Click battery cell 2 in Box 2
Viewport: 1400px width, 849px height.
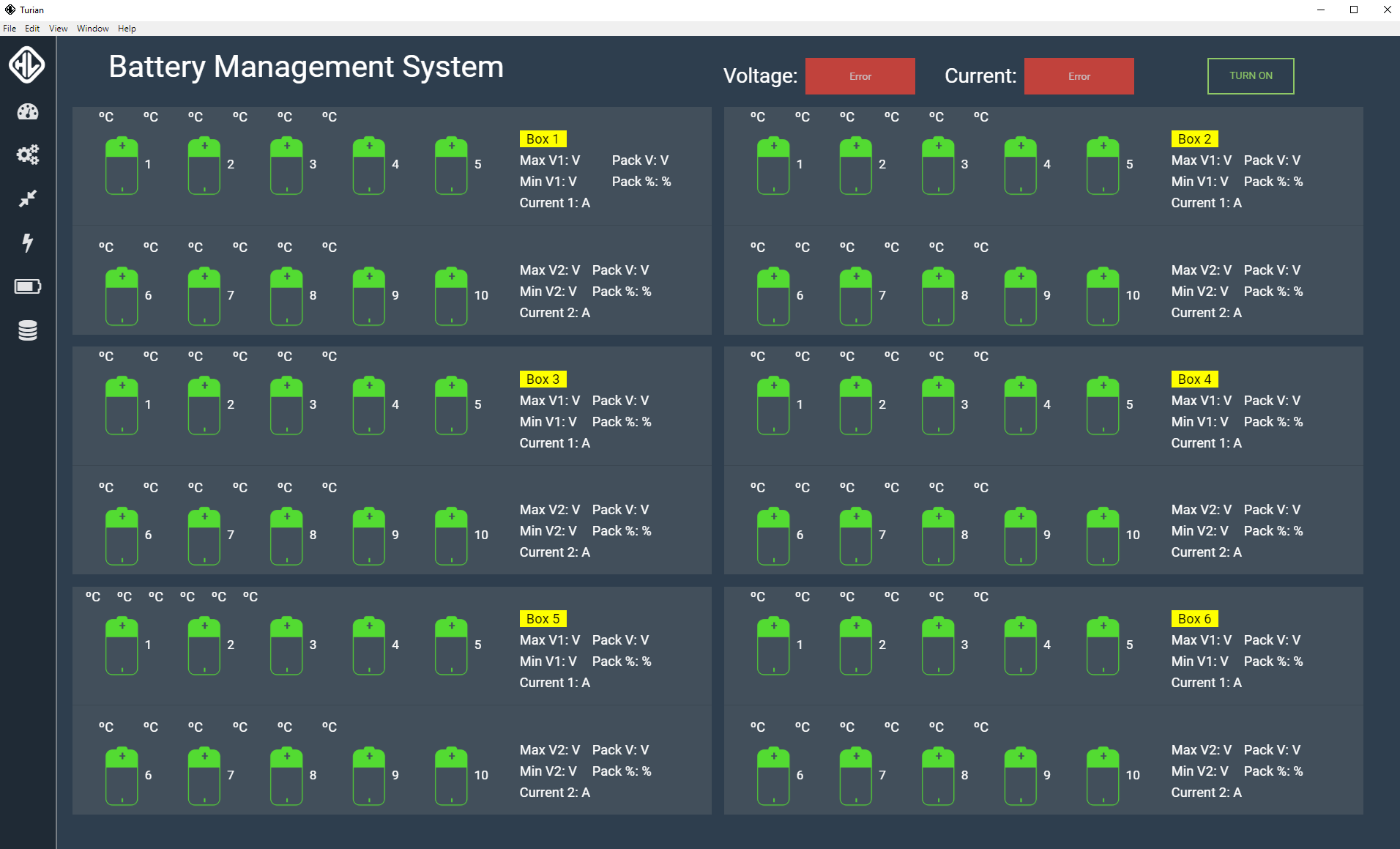pos(855,165)
